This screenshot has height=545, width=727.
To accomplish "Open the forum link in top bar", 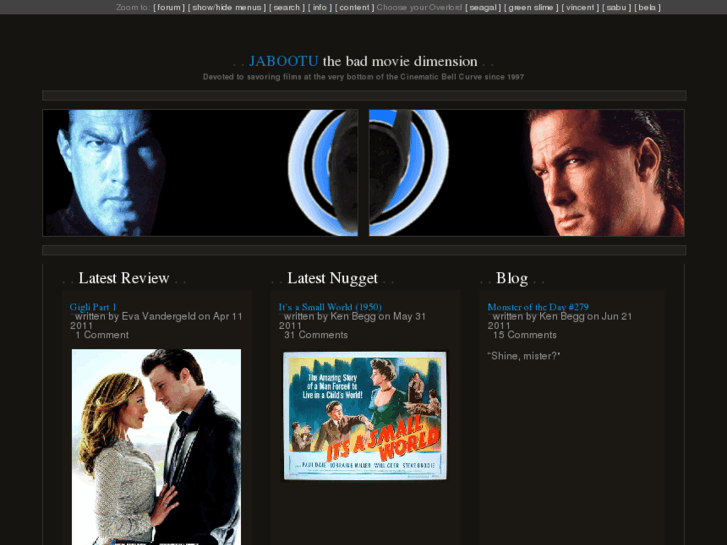I will [x=169, y=7].
